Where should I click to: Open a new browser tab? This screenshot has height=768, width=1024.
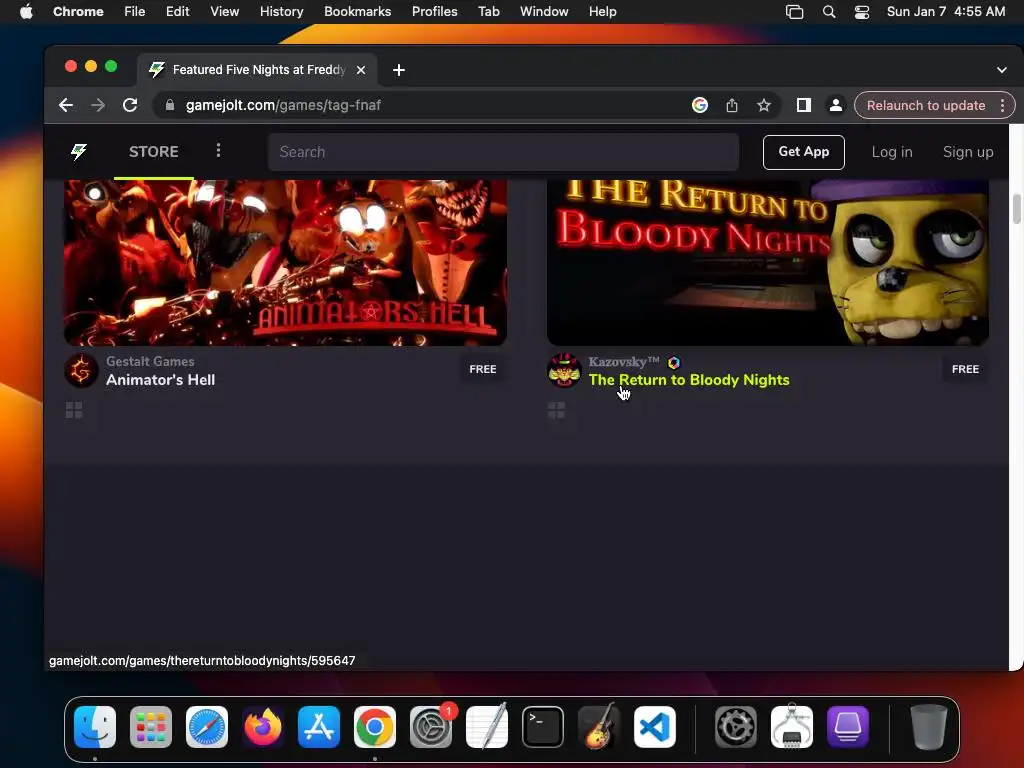click(398, 70)
